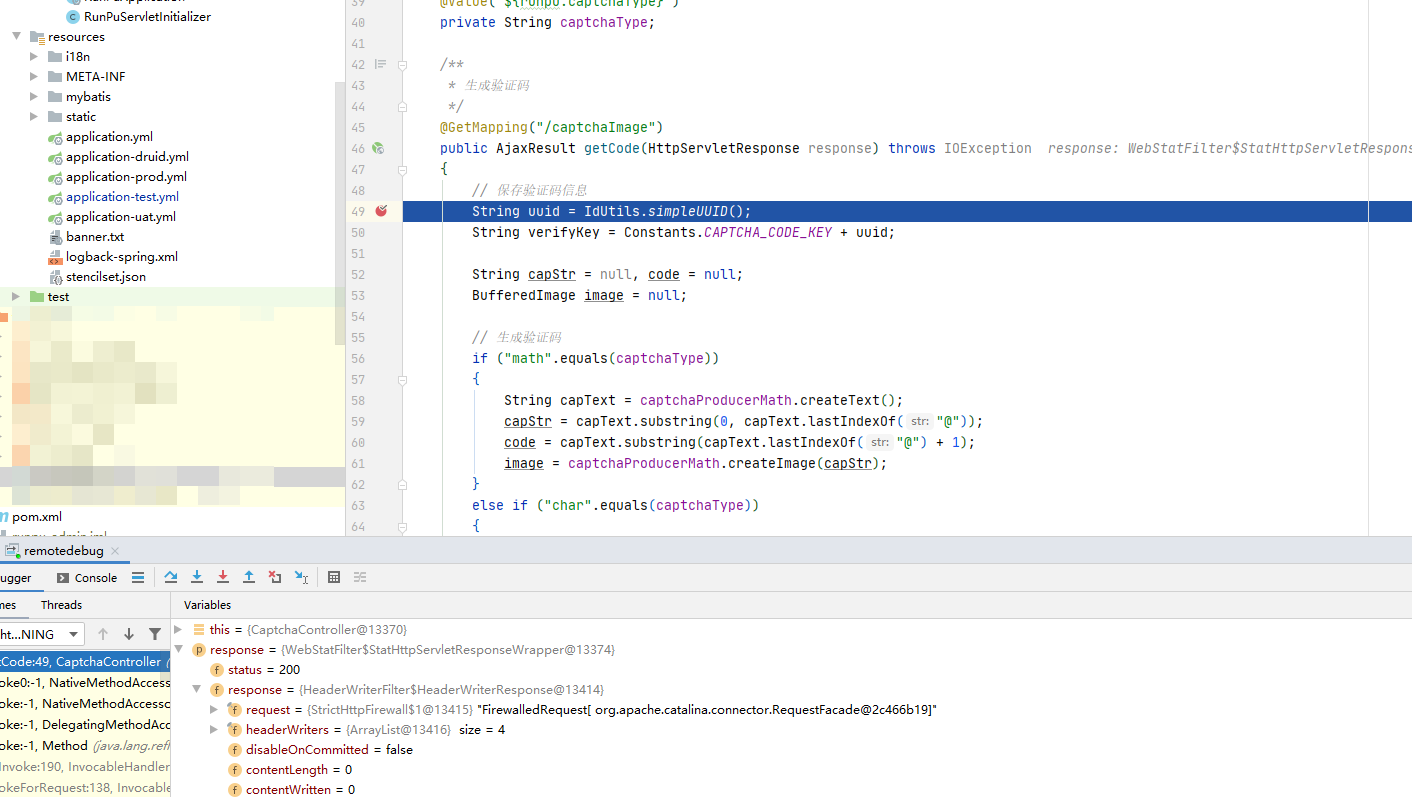Toggle the breakpoint on line 49
This screenshot has height=797, width=1412.
tap(378, 211)
